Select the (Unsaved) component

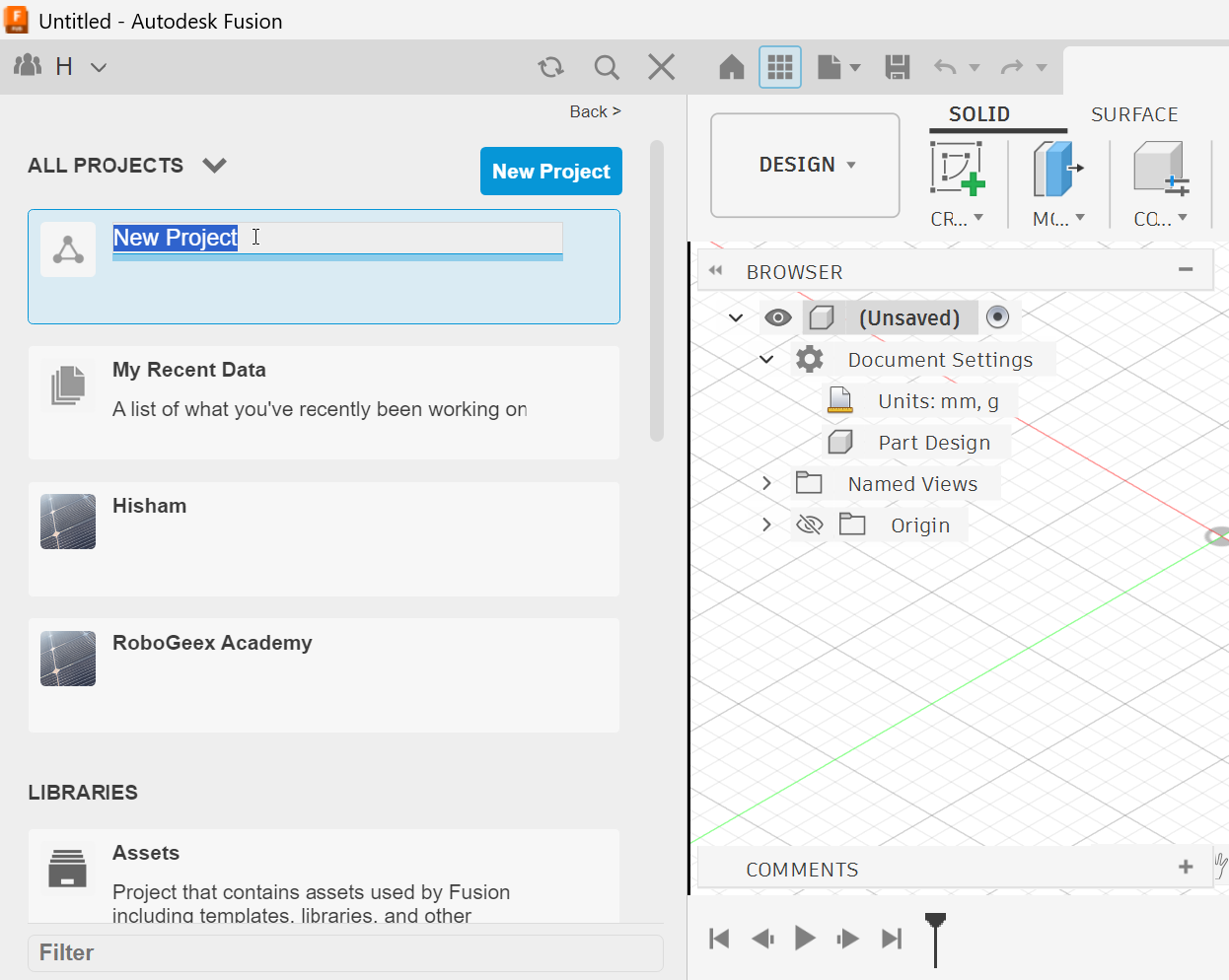[908, 317]
